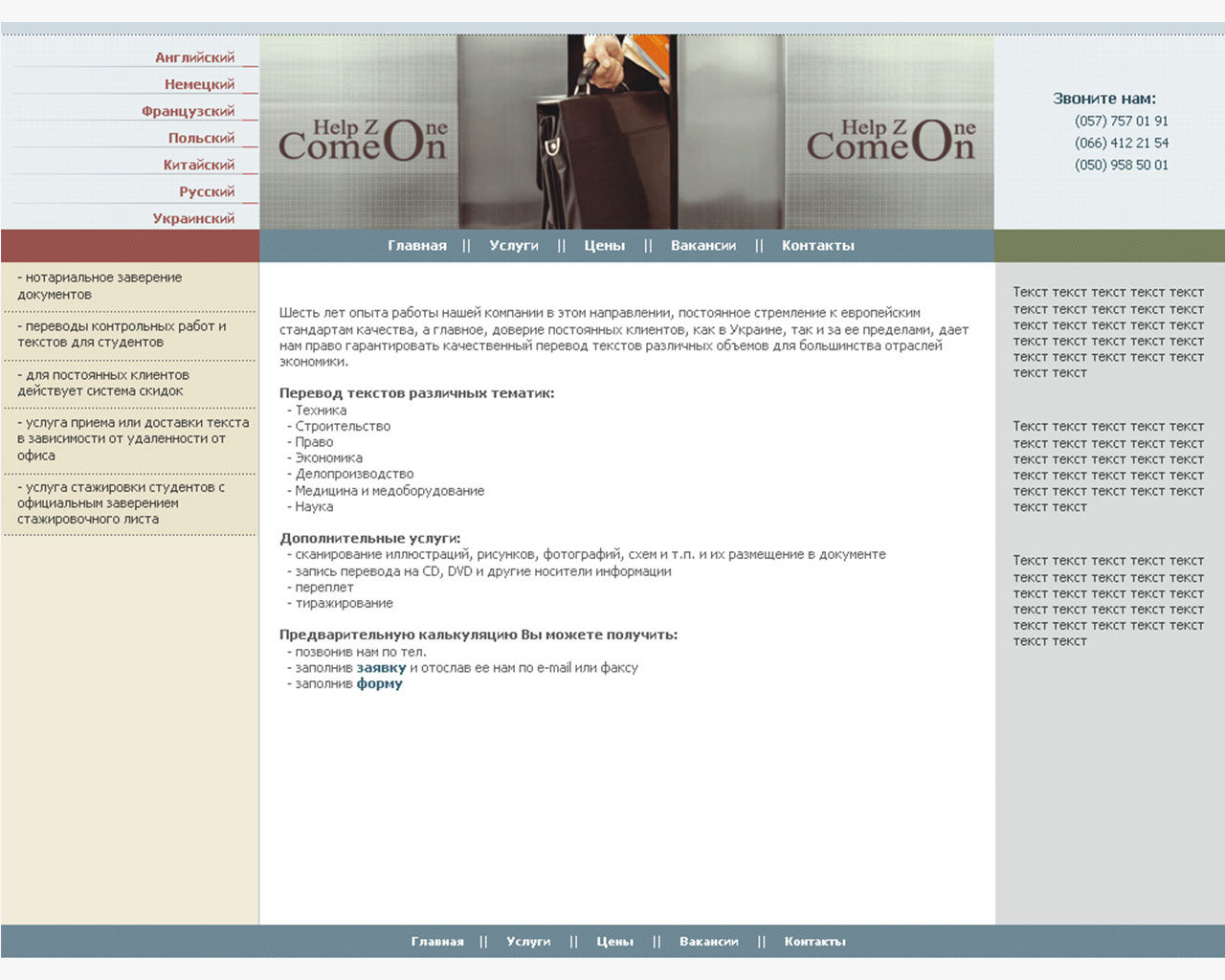Follow the форму link
This screenshot has height=980, width=1225.
pyautogui.click(x=380, y=684)
